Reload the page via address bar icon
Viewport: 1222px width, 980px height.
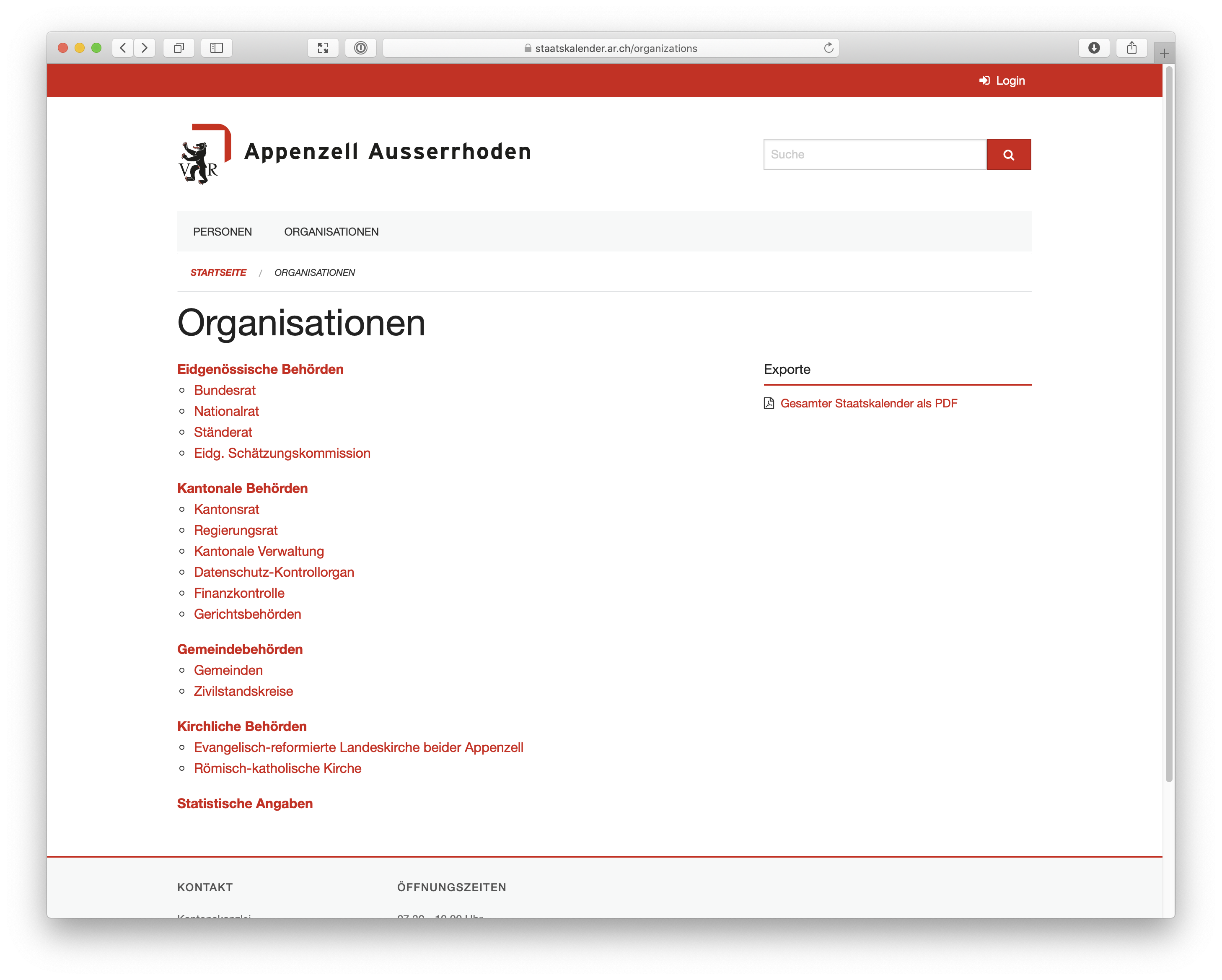click(828, 48)
